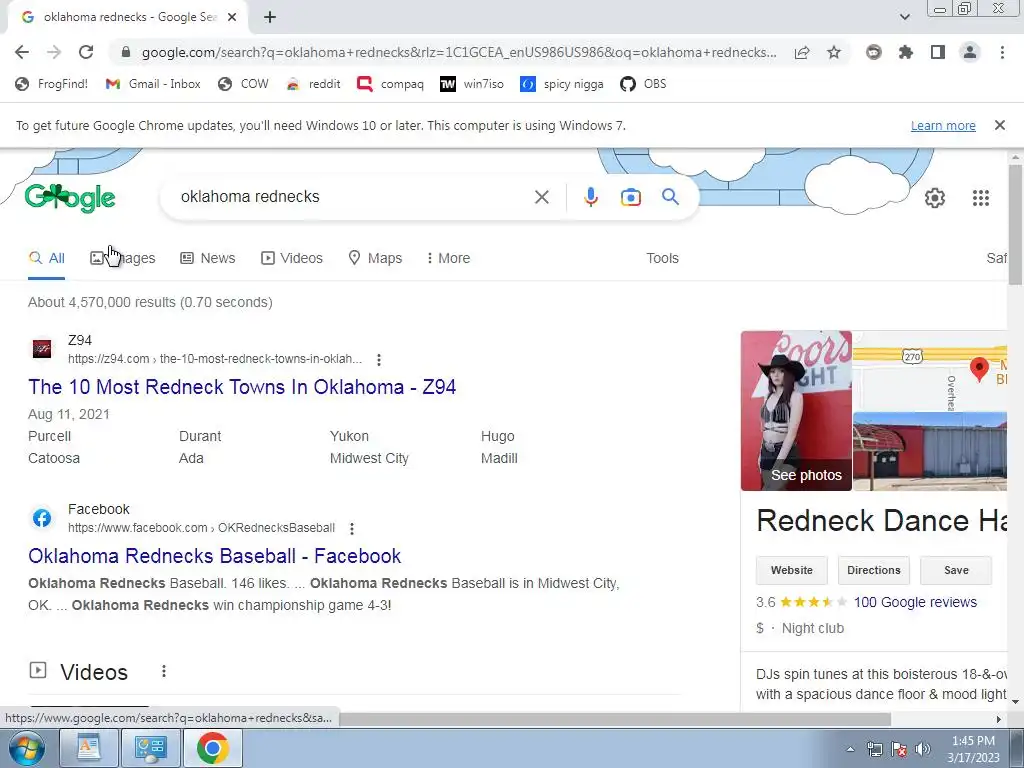Open the Windows Start menu
The image size is (1024, 768).
pyautogui.click(x=27, y=748)
